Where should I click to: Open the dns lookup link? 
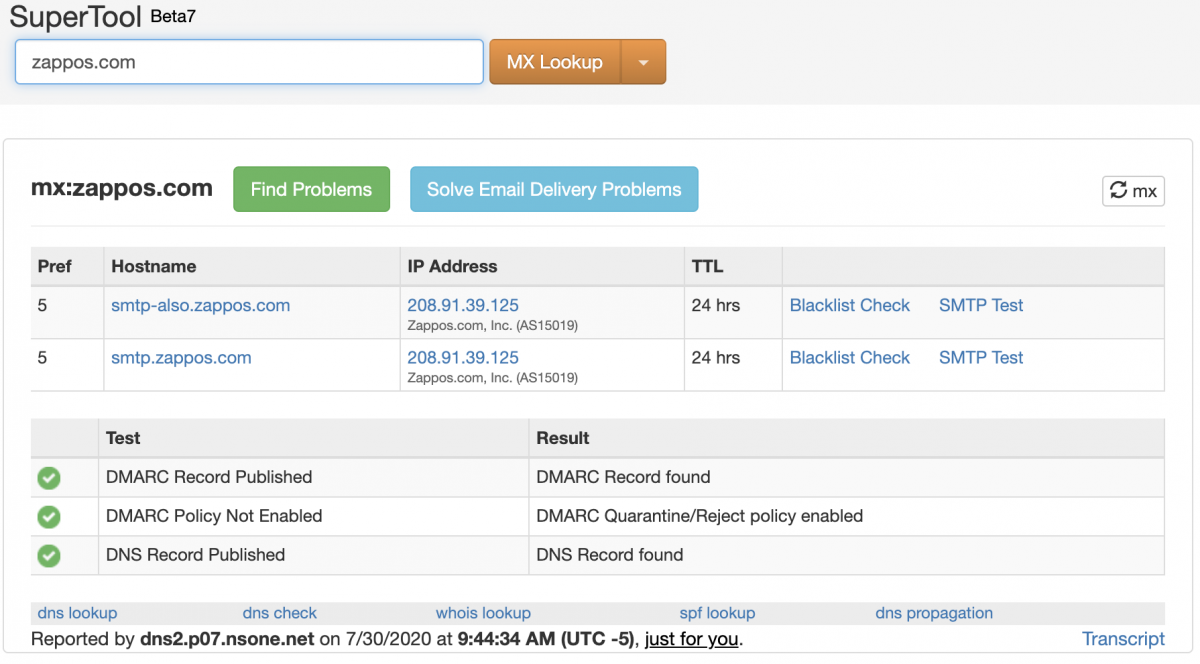77,613
